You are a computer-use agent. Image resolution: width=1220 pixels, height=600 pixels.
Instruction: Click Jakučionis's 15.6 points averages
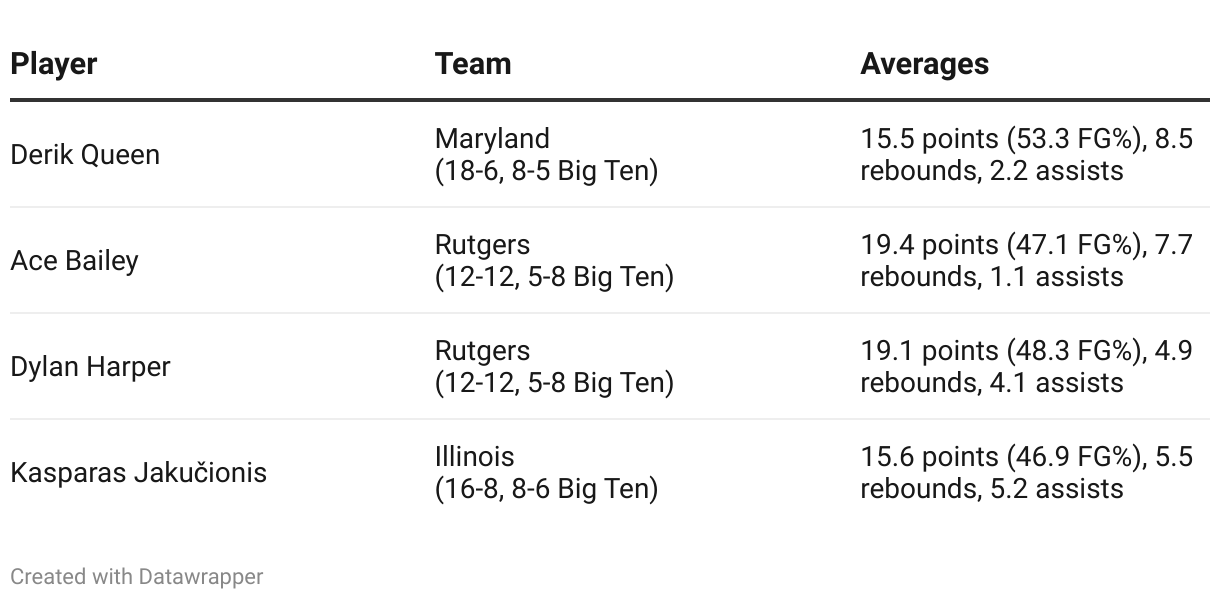click(1026, 472)
